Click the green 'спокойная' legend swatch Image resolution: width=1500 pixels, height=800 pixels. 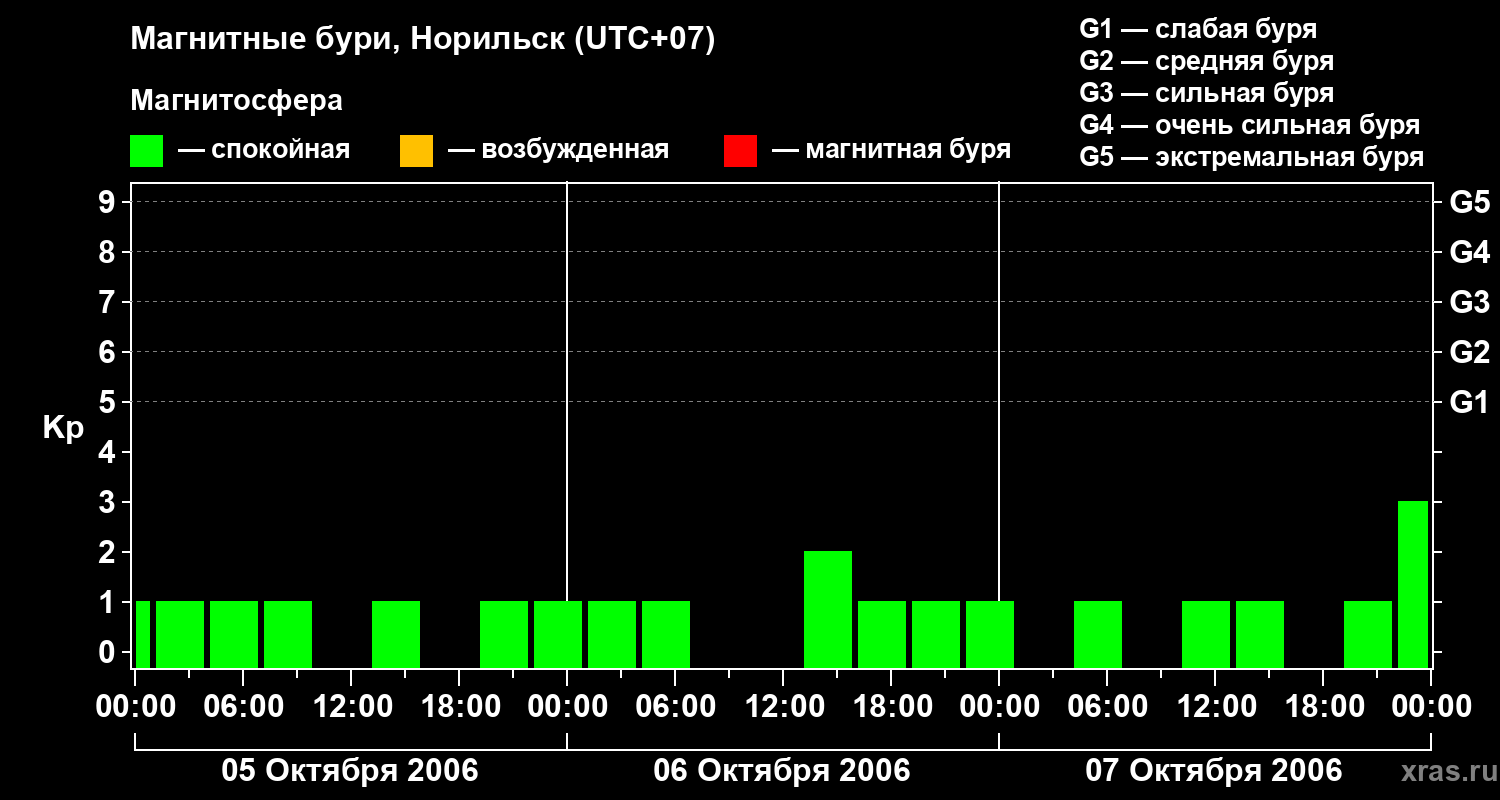click(146, 151)
